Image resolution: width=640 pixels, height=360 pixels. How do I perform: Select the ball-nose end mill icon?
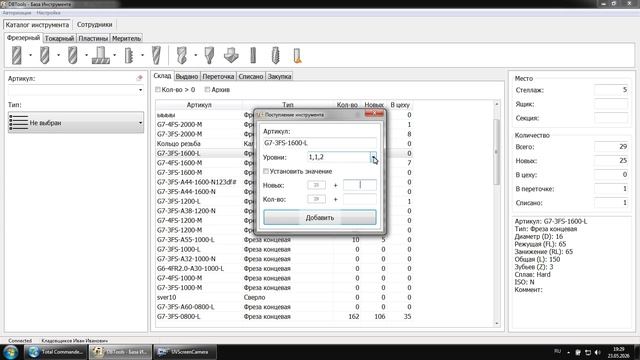coord(73,55)
